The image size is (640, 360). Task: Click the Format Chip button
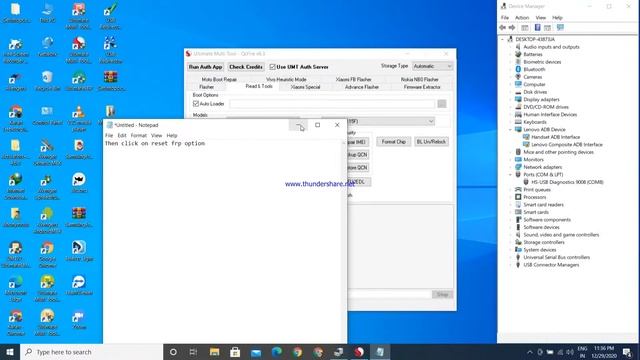point(393,142)
